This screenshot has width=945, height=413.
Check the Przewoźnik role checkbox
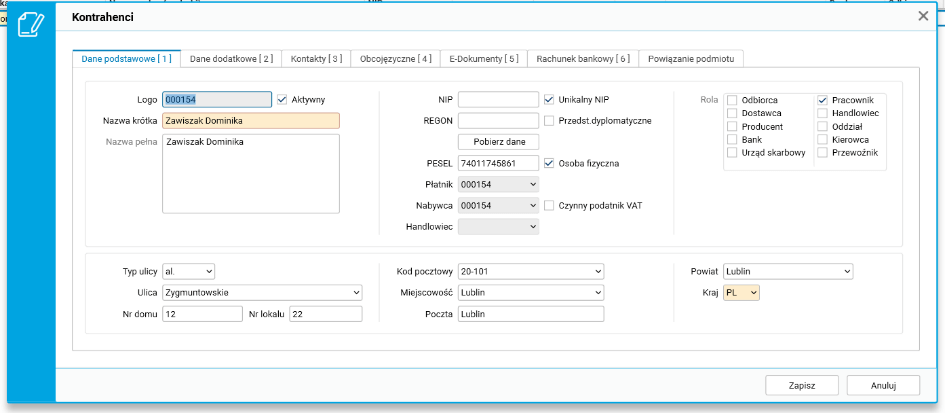(822, 153)
